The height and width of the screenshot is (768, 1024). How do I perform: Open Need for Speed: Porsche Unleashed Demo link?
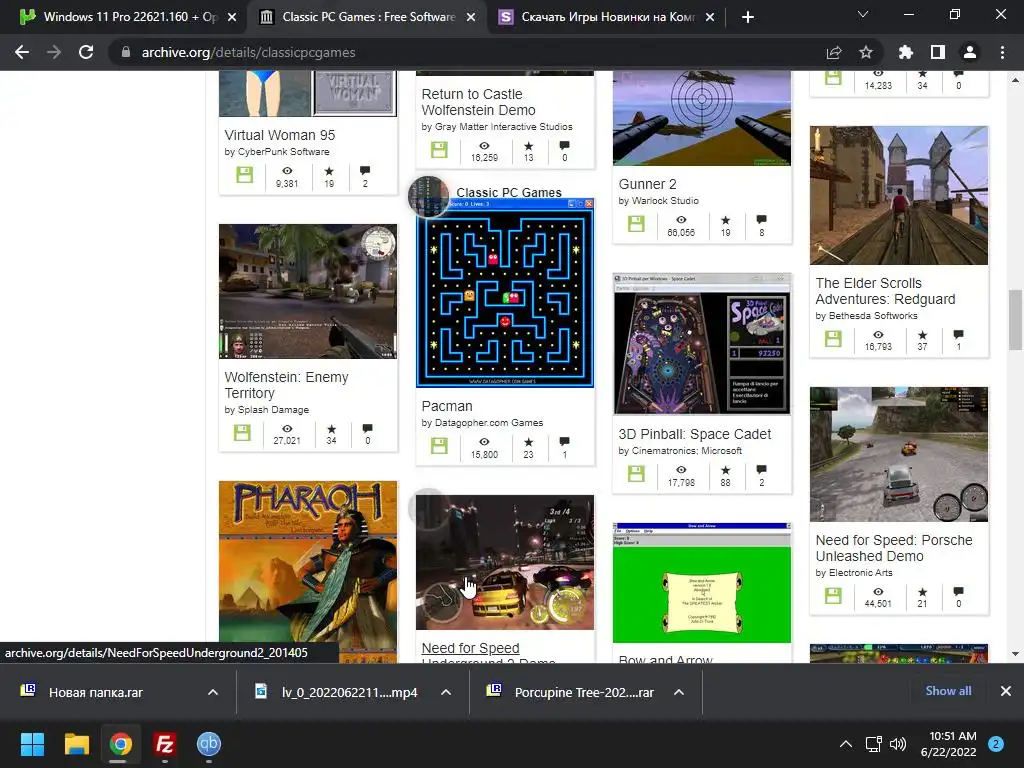[x=893, y=549]
